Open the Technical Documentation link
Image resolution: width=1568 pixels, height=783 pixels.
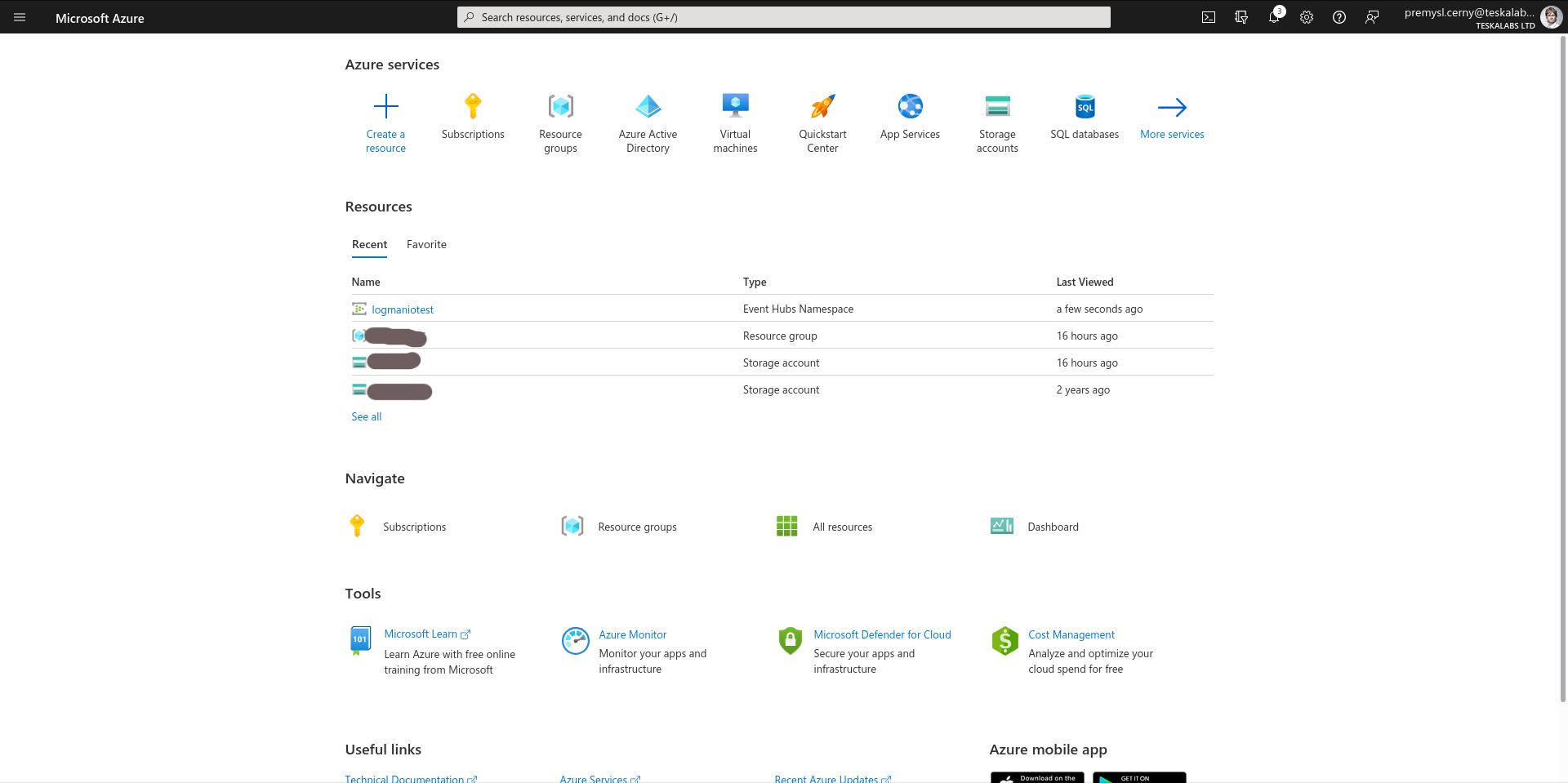(x=411, y=779)
